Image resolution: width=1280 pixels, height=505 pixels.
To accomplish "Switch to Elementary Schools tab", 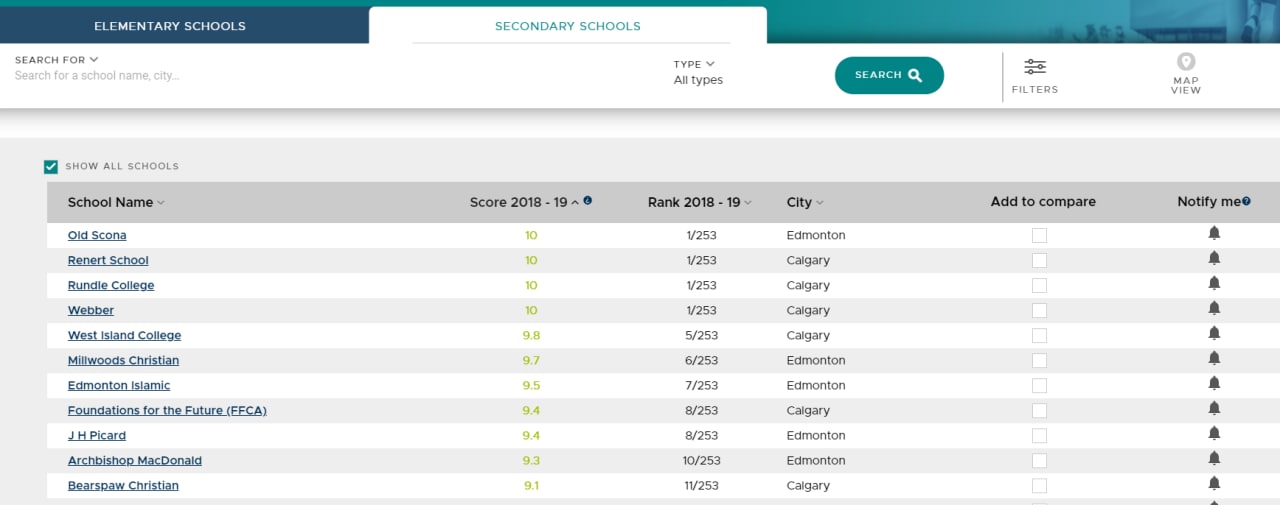I will (x=170, y=26).
